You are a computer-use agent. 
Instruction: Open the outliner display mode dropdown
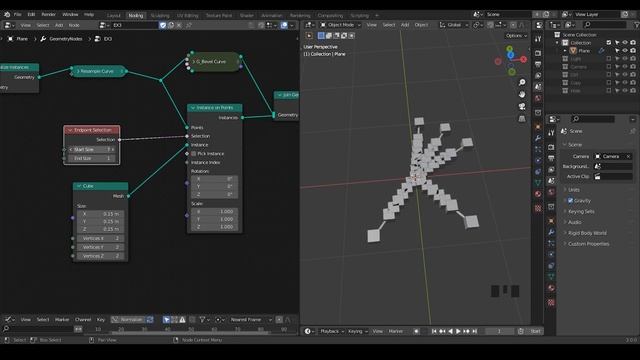point(570,25)
